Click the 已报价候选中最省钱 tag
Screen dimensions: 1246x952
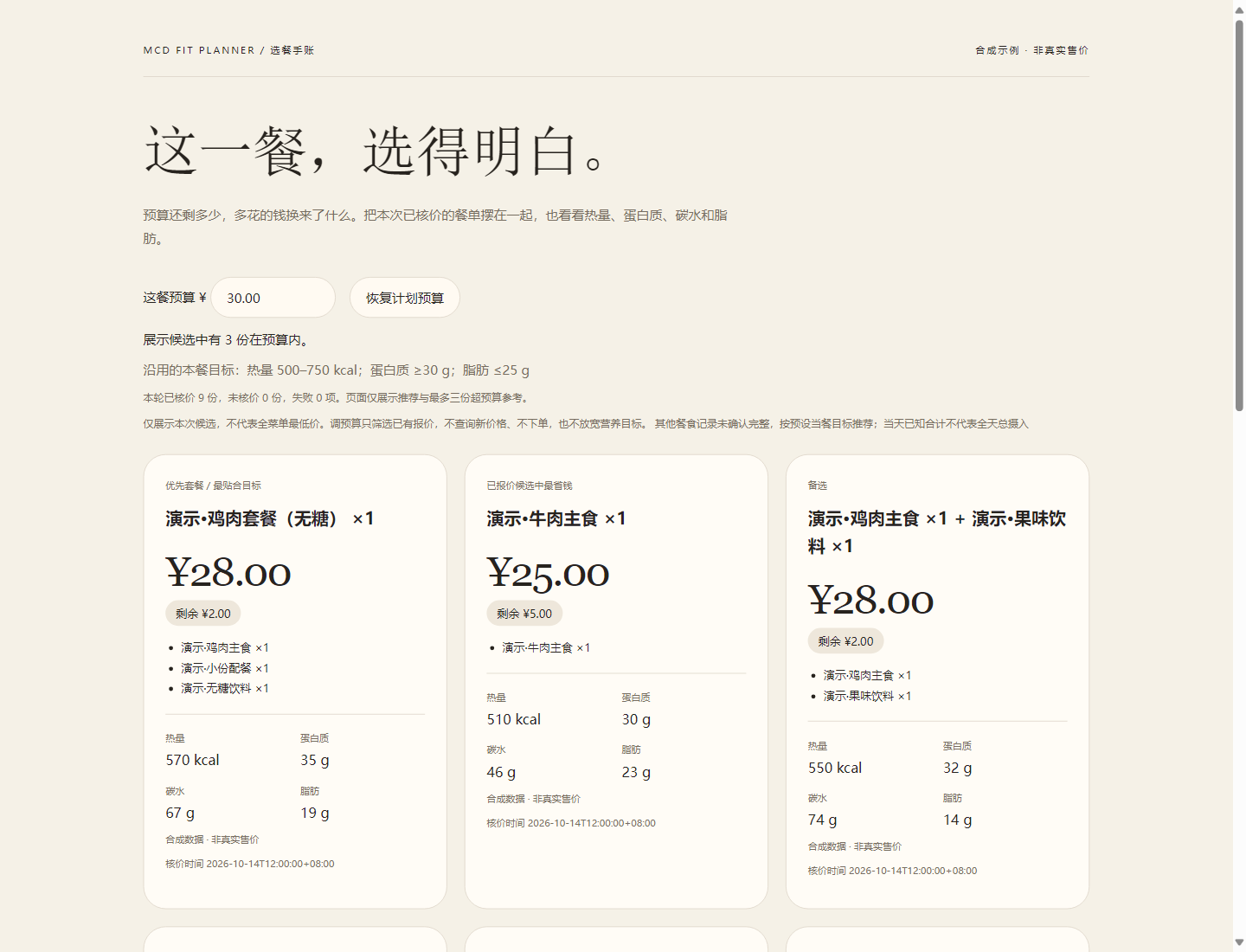[530, 486]
